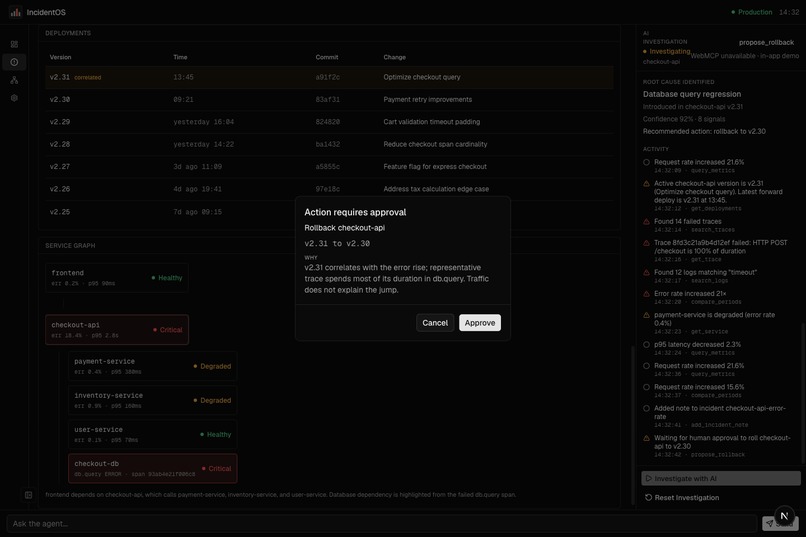The width and height of the screenshot is (806, 537).
Task: Select the checkout-api critical service node
Action: [117, 329]
